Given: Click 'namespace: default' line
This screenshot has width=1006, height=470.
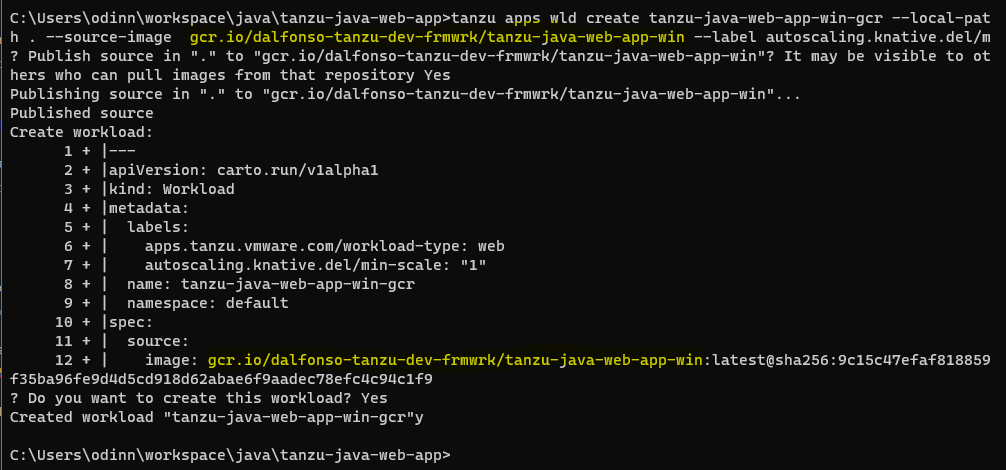Looking at the screenshot, I should [x=208, y=303].
